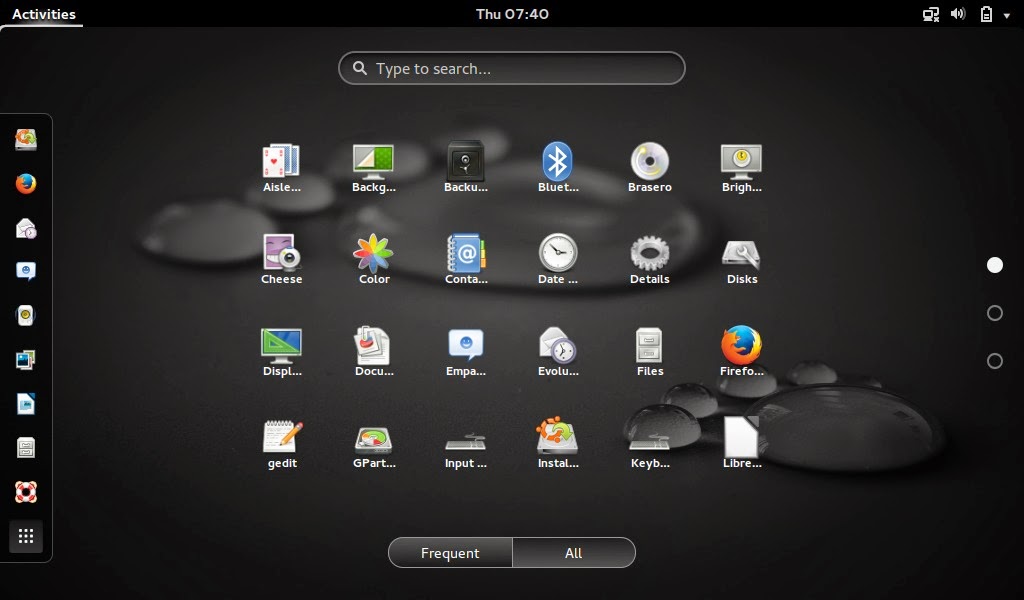Launch the gedit text editor
1024x600 pixels.
coord(282,437)
